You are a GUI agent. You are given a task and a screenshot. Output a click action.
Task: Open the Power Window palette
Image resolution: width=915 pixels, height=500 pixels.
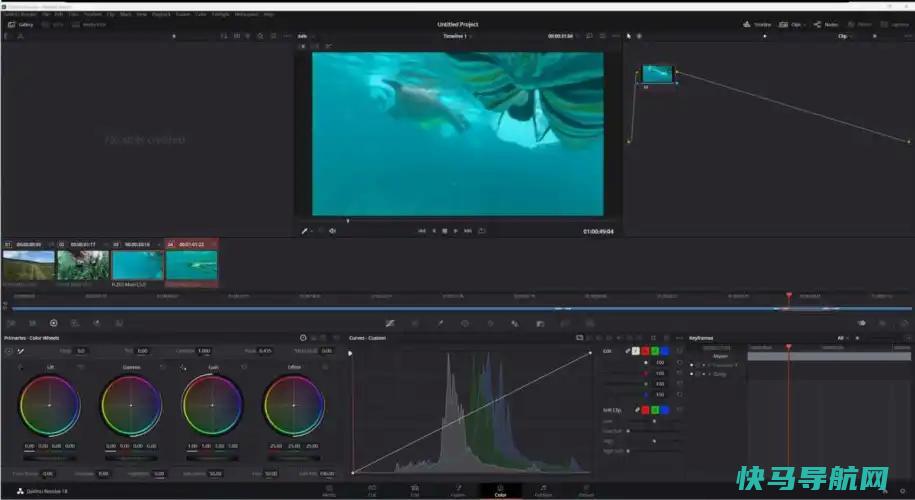[x=465, y=323]
